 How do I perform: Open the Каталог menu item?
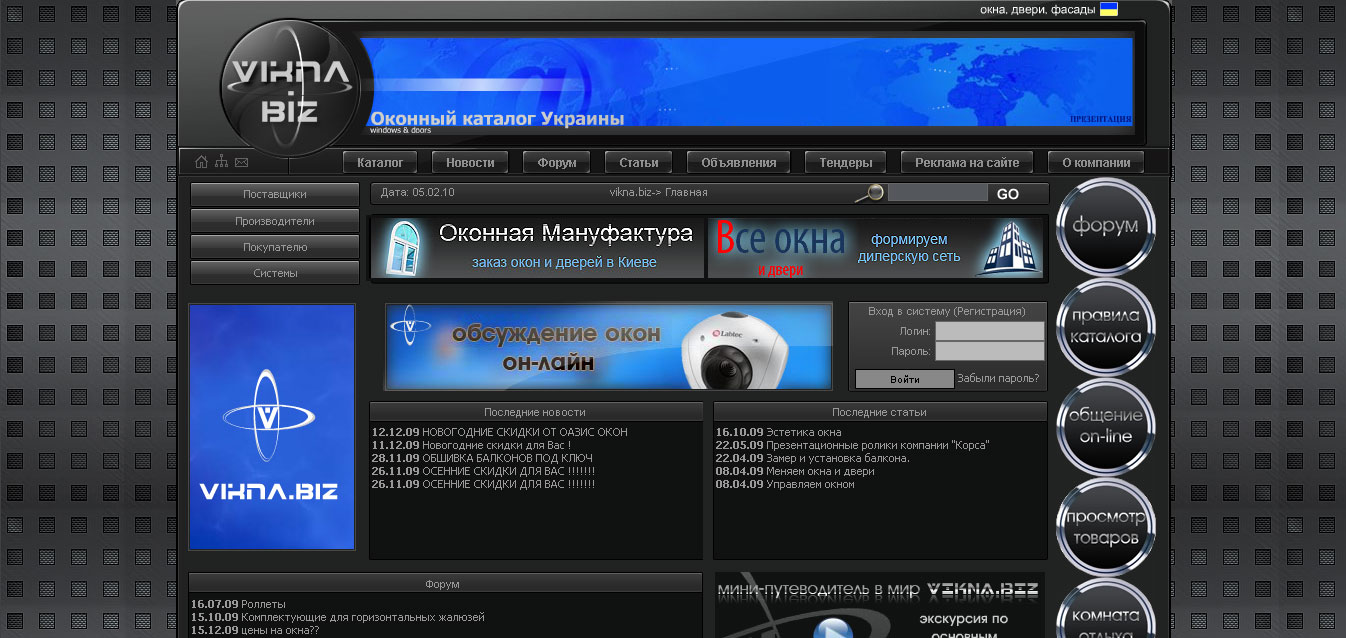[380, 162]
